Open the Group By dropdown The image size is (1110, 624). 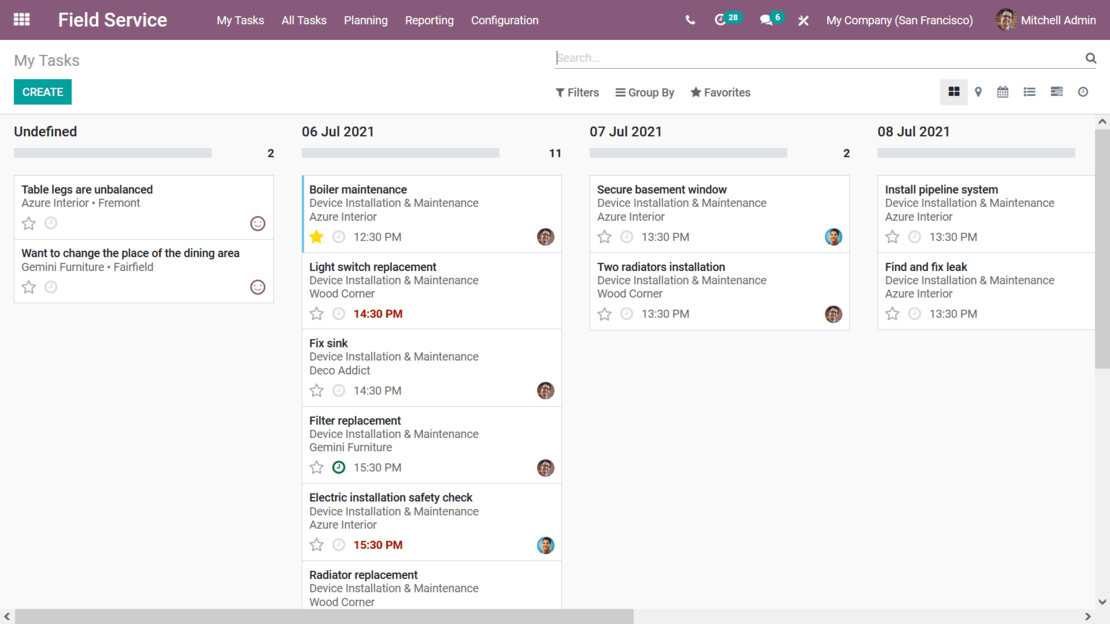pyautogui.click(x=644, y=92)
